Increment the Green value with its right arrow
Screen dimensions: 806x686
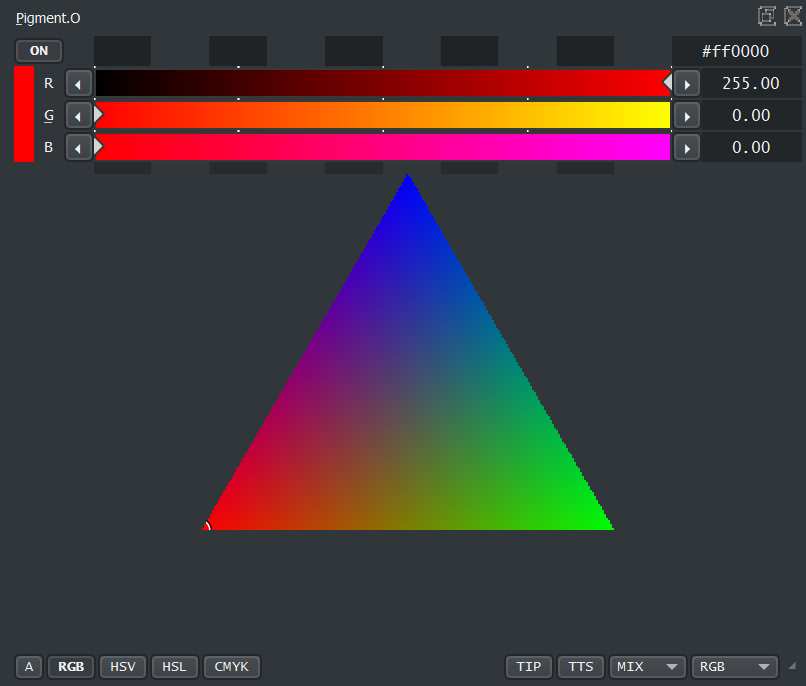[686, 115]
